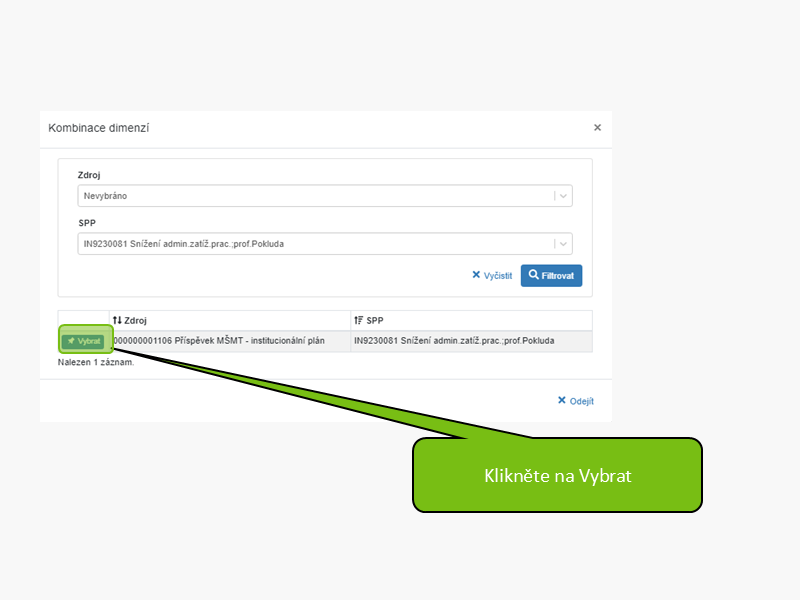Click the SPP field with IN9230081 value
Image resolution: width=800 pixels, height=600 pixels.
[x=325, y=244]
